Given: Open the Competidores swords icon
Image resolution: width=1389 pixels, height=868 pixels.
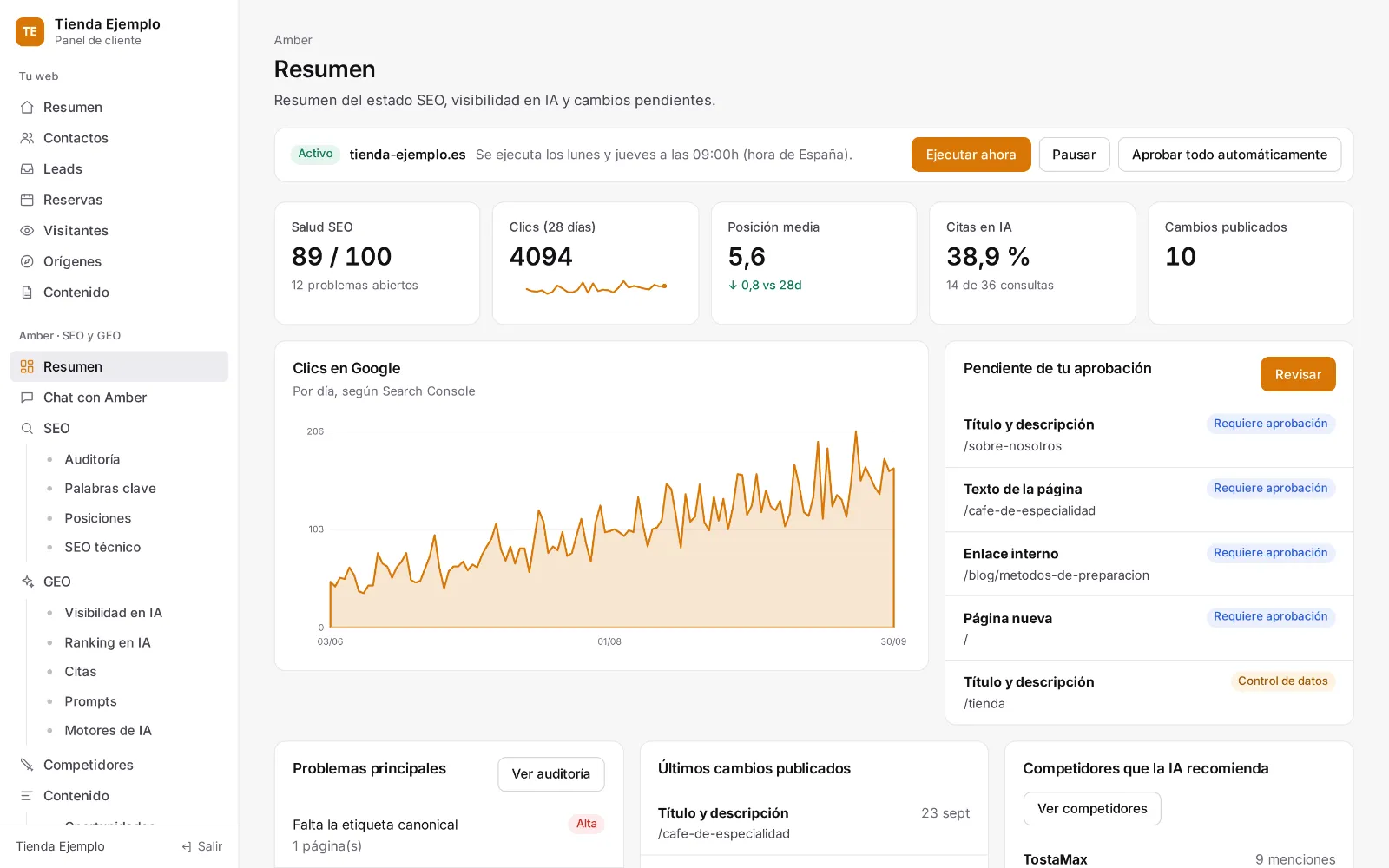Looking at the screenshot, I should pos(27,765).
